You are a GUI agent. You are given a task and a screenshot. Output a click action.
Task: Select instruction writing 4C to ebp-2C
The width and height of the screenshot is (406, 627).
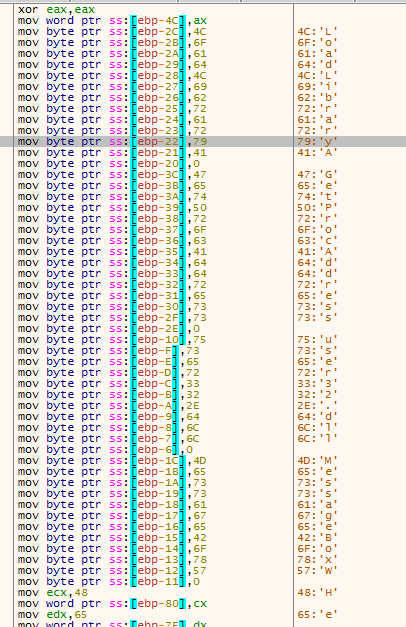coord(112,32)
